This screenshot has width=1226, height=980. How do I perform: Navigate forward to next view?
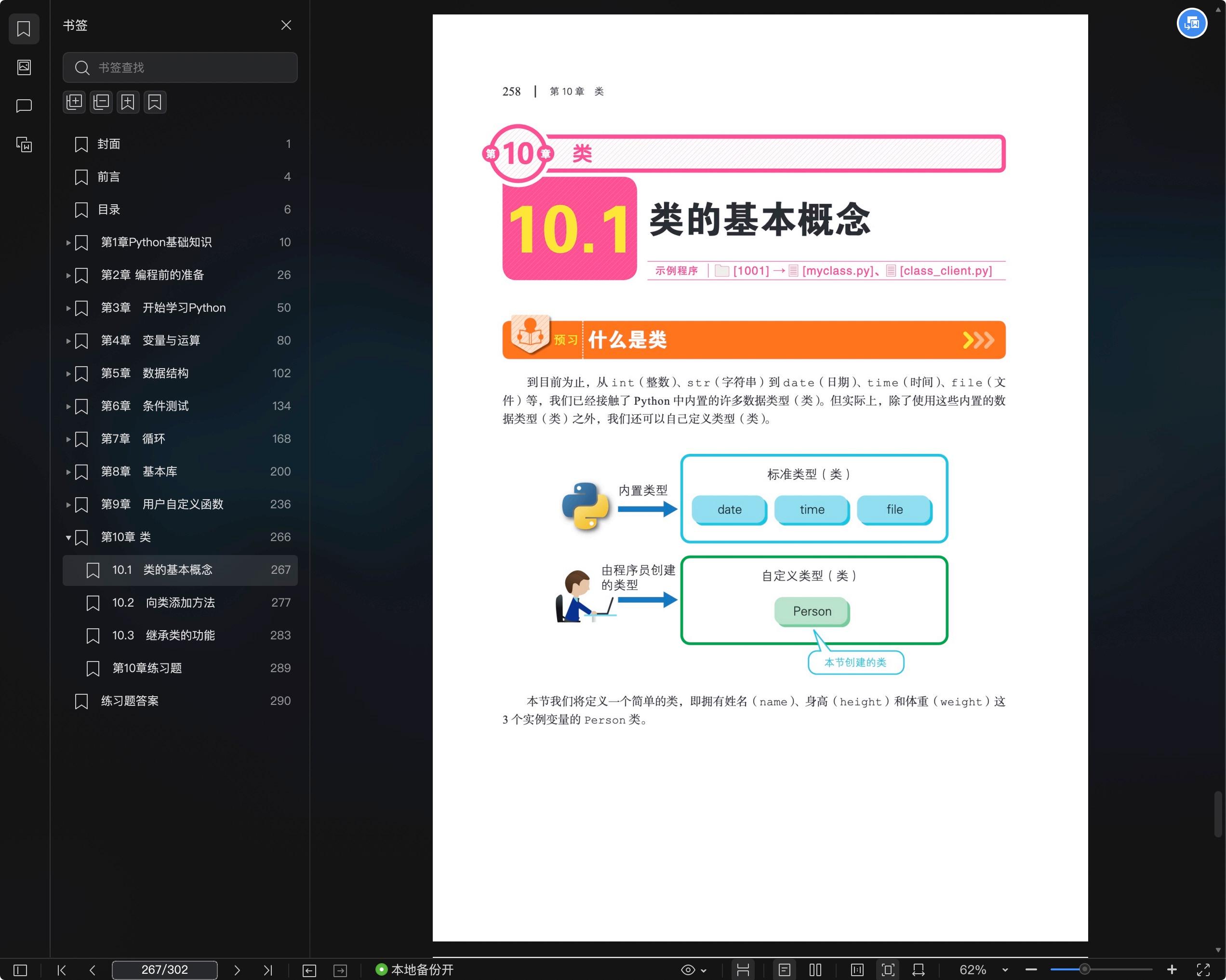click(x=340, y=970)
